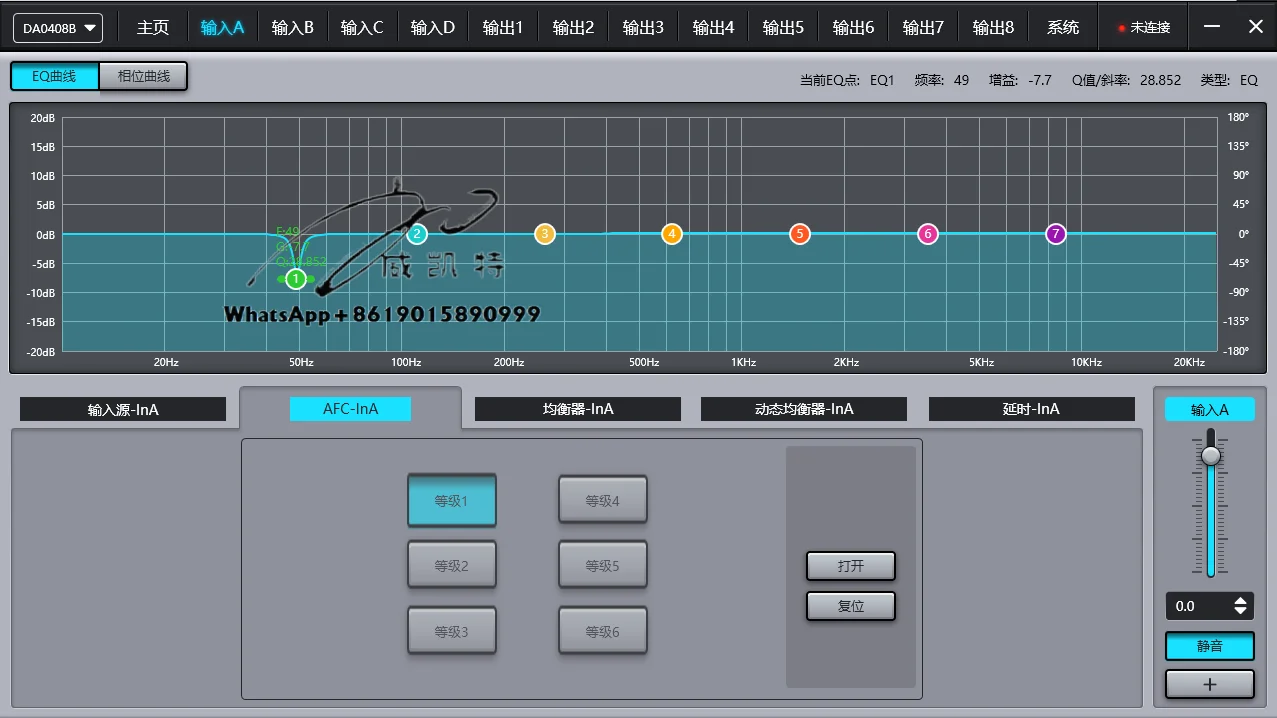
Task: Select EQ point 1 node on curve
Action: (296, 279)
